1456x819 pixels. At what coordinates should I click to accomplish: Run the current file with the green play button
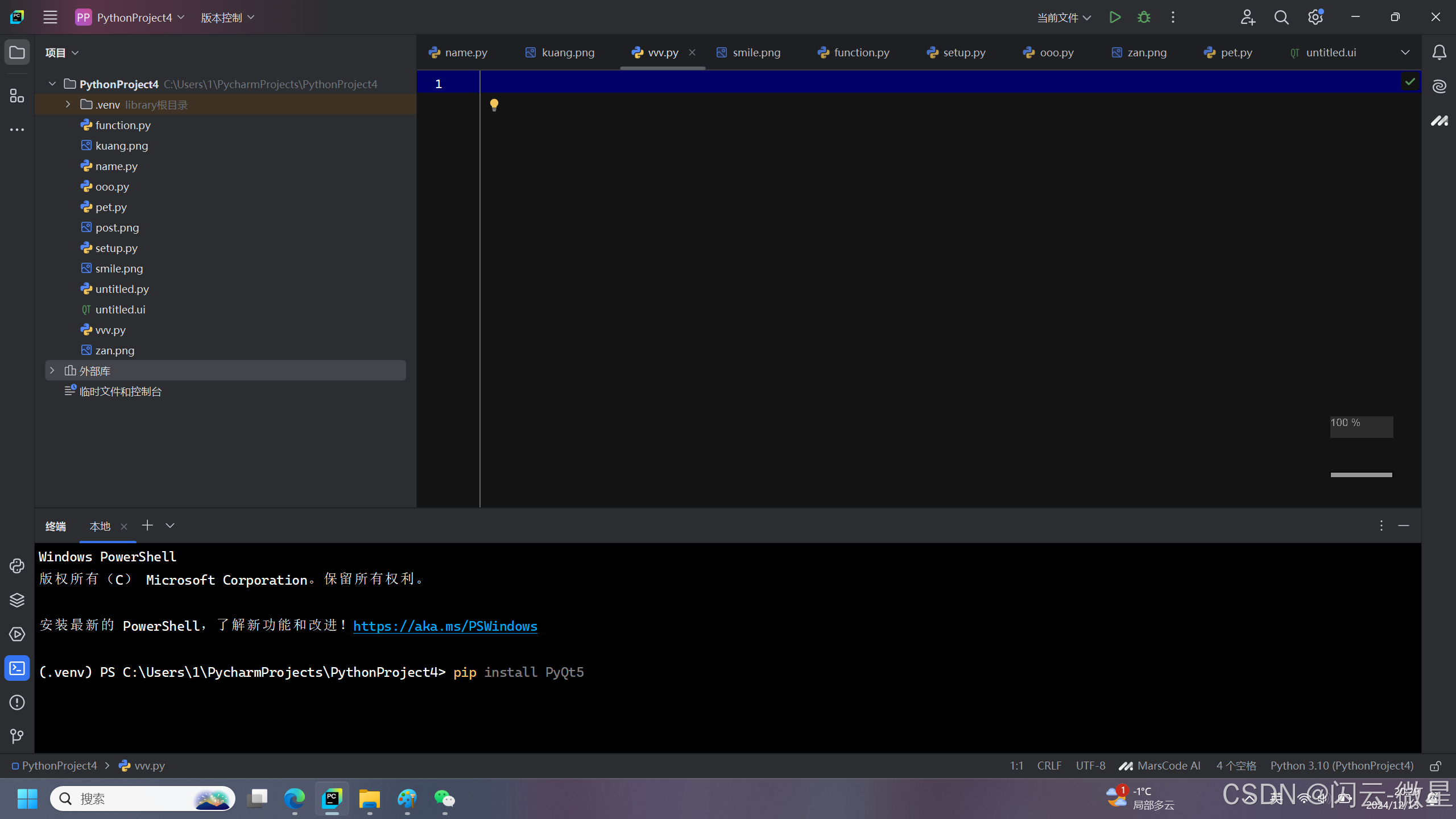[1115, 17]
